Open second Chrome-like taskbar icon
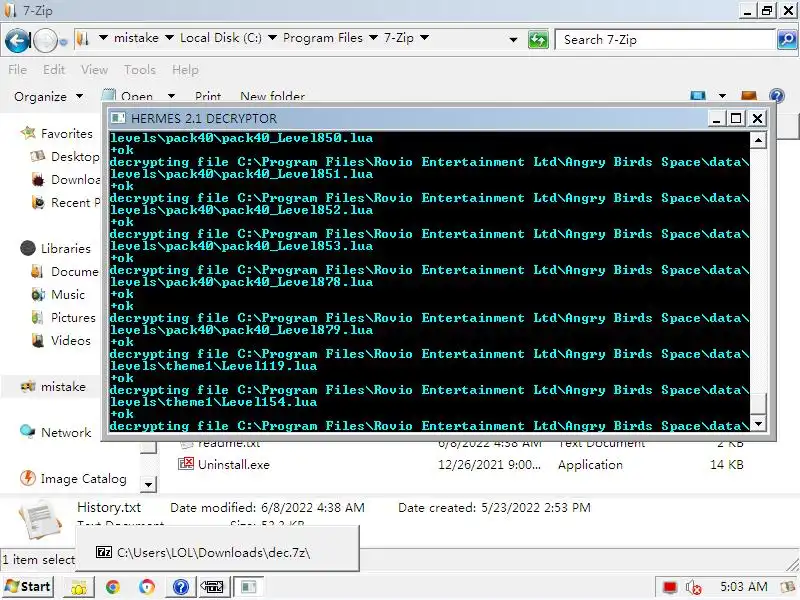The width and height of the screenshot is (800, 600). pyautogui.click(x=146, y=587)
